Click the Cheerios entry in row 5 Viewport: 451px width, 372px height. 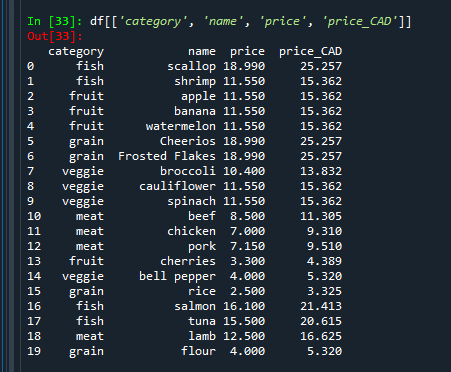[188, 141]
